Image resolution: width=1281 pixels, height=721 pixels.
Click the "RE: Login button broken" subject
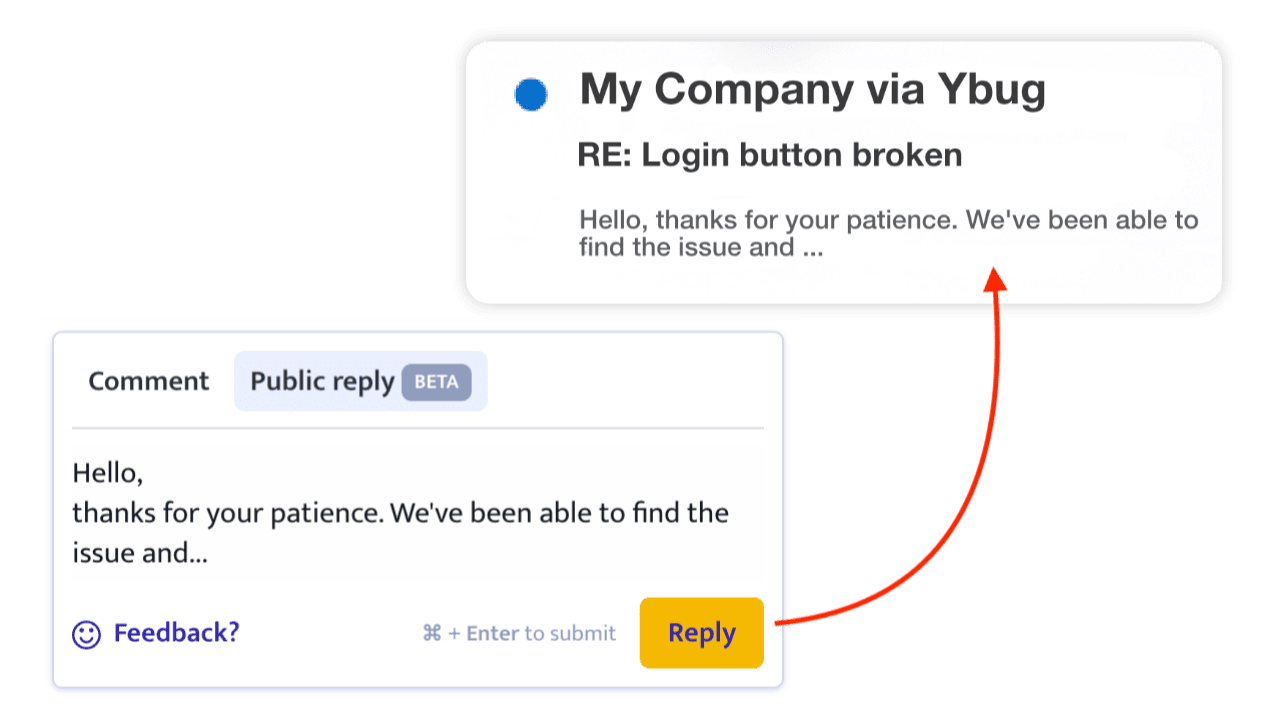pos(770,156)
